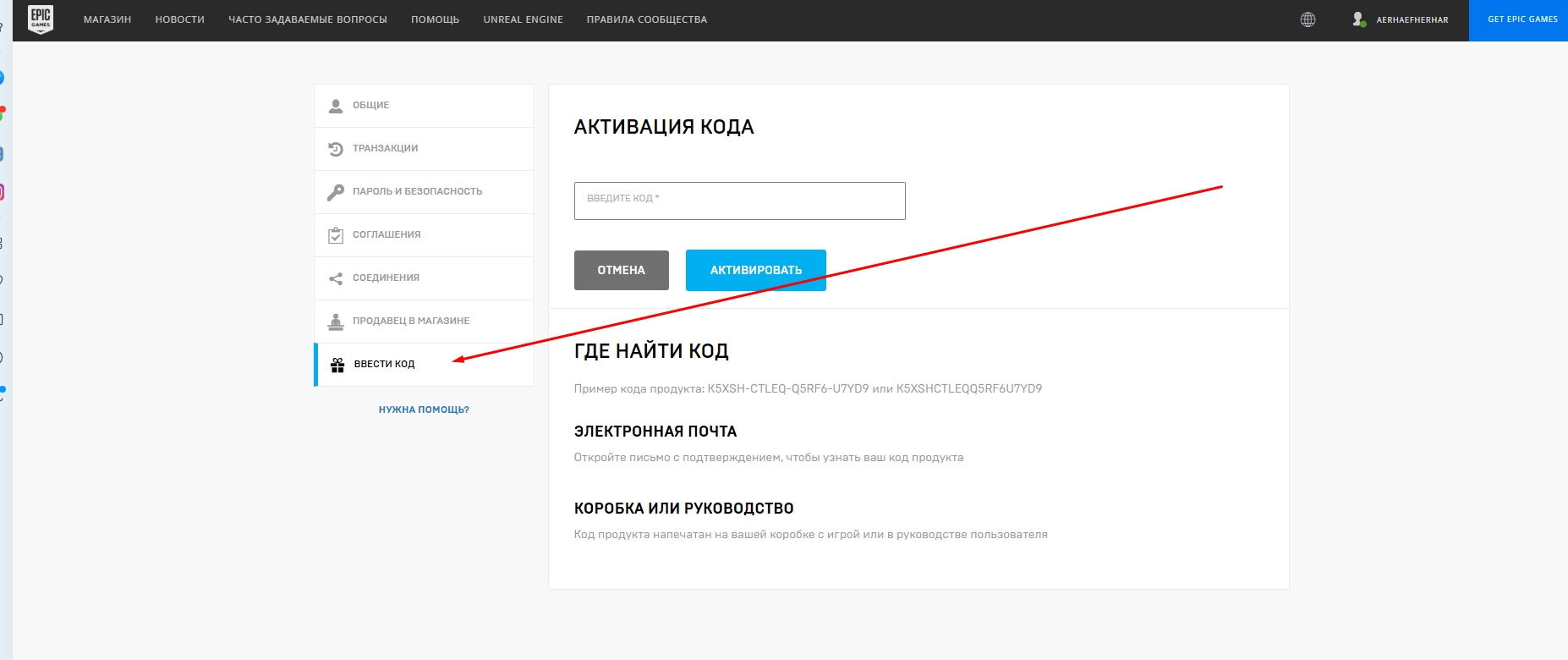Click the user avatar icon
This screenshot has height=660, width=1568.
1358,19
